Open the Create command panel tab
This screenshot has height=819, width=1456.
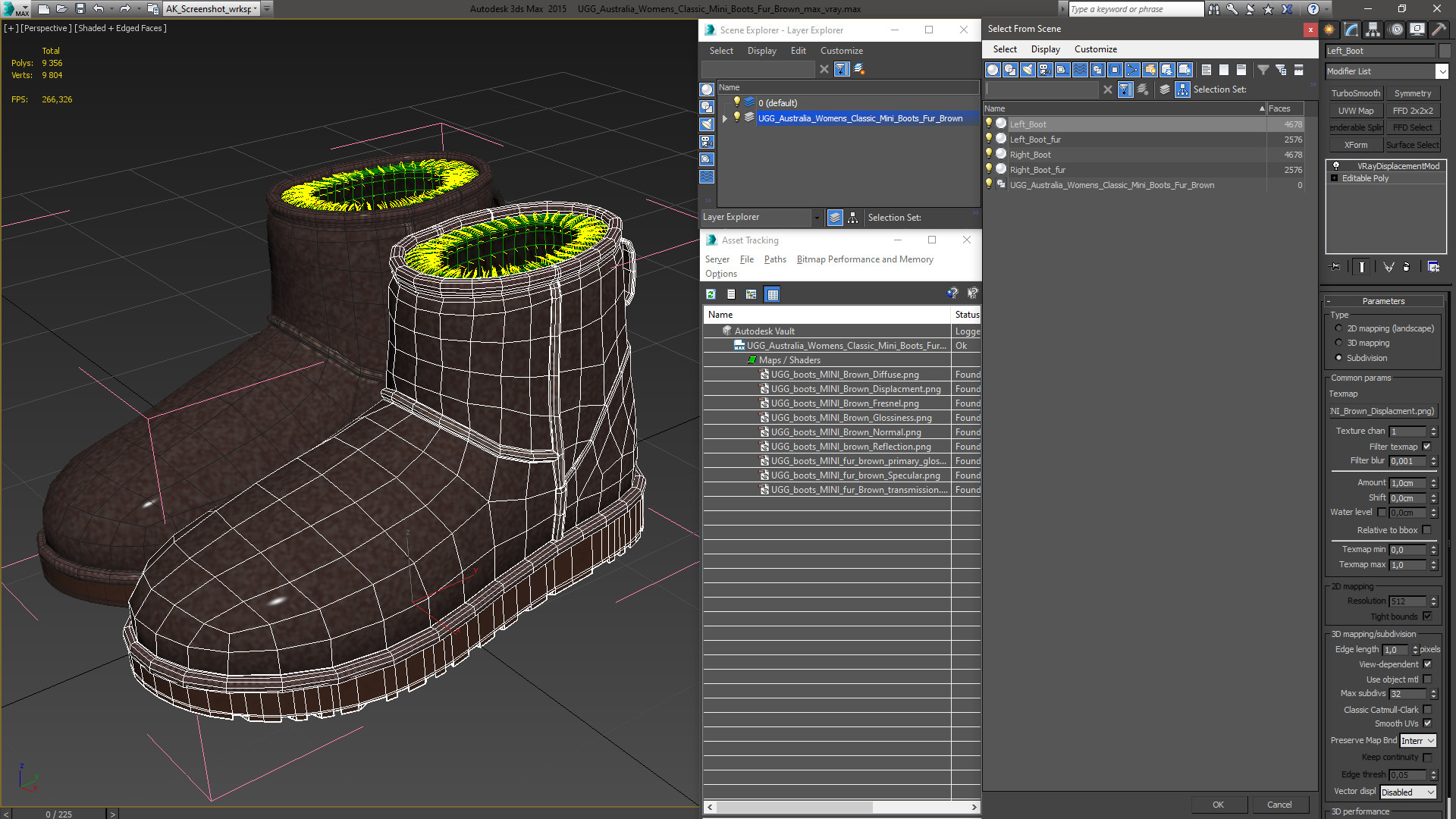[x=1329, y=30]
